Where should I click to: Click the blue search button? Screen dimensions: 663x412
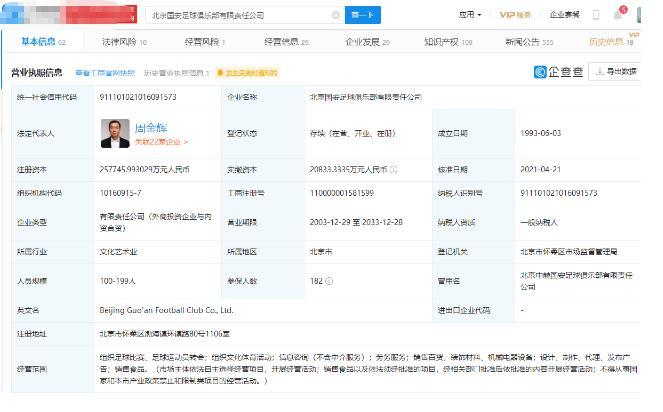[362, 15]
